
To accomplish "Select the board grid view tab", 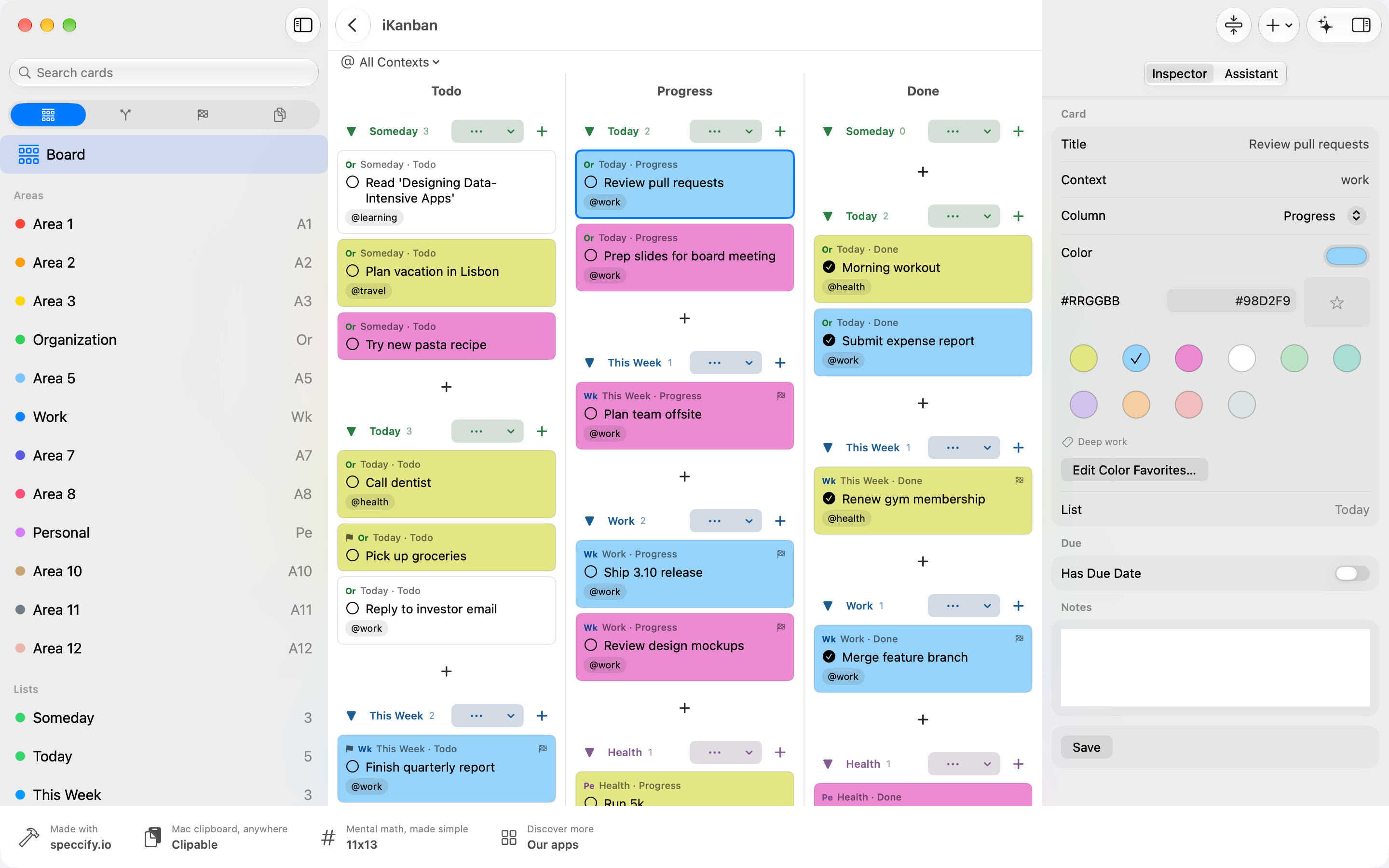I will [48, 115].
